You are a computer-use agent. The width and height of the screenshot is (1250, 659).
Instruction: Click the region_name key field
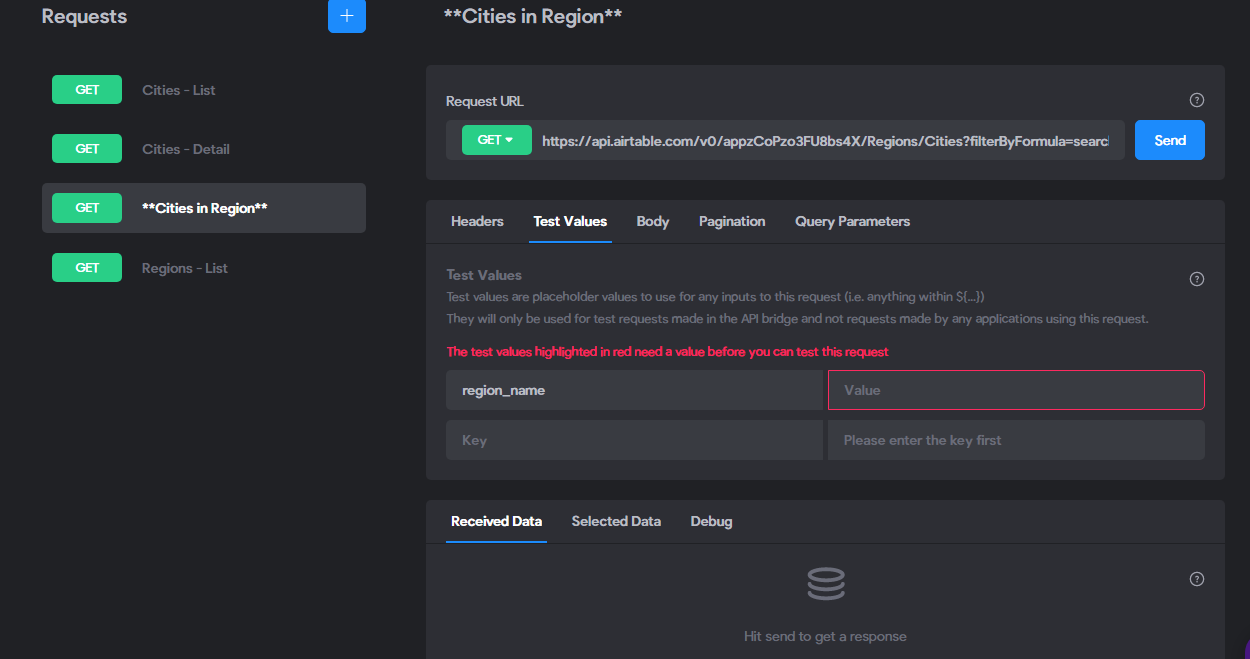634,390
